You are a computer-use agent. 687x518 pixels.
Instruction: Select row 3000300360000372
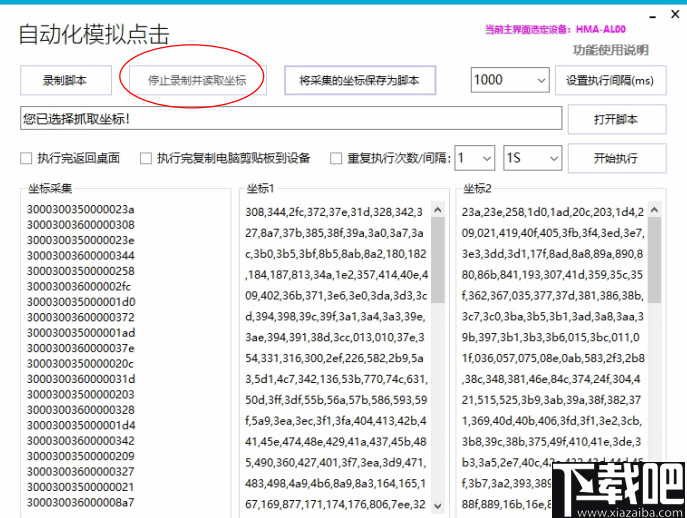click(81, 317)
